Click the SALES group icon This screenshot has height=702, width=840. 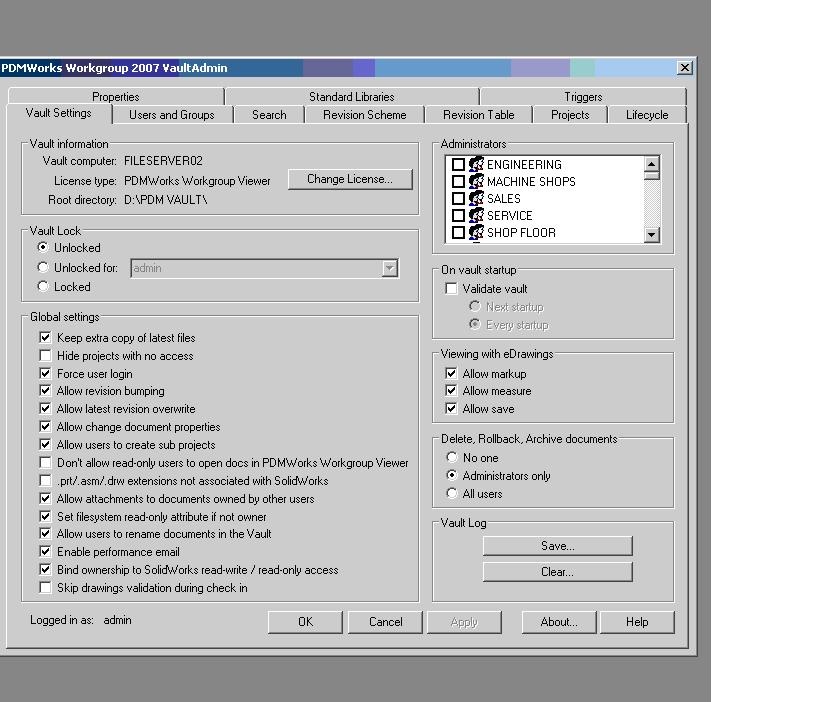pos(476,198)
